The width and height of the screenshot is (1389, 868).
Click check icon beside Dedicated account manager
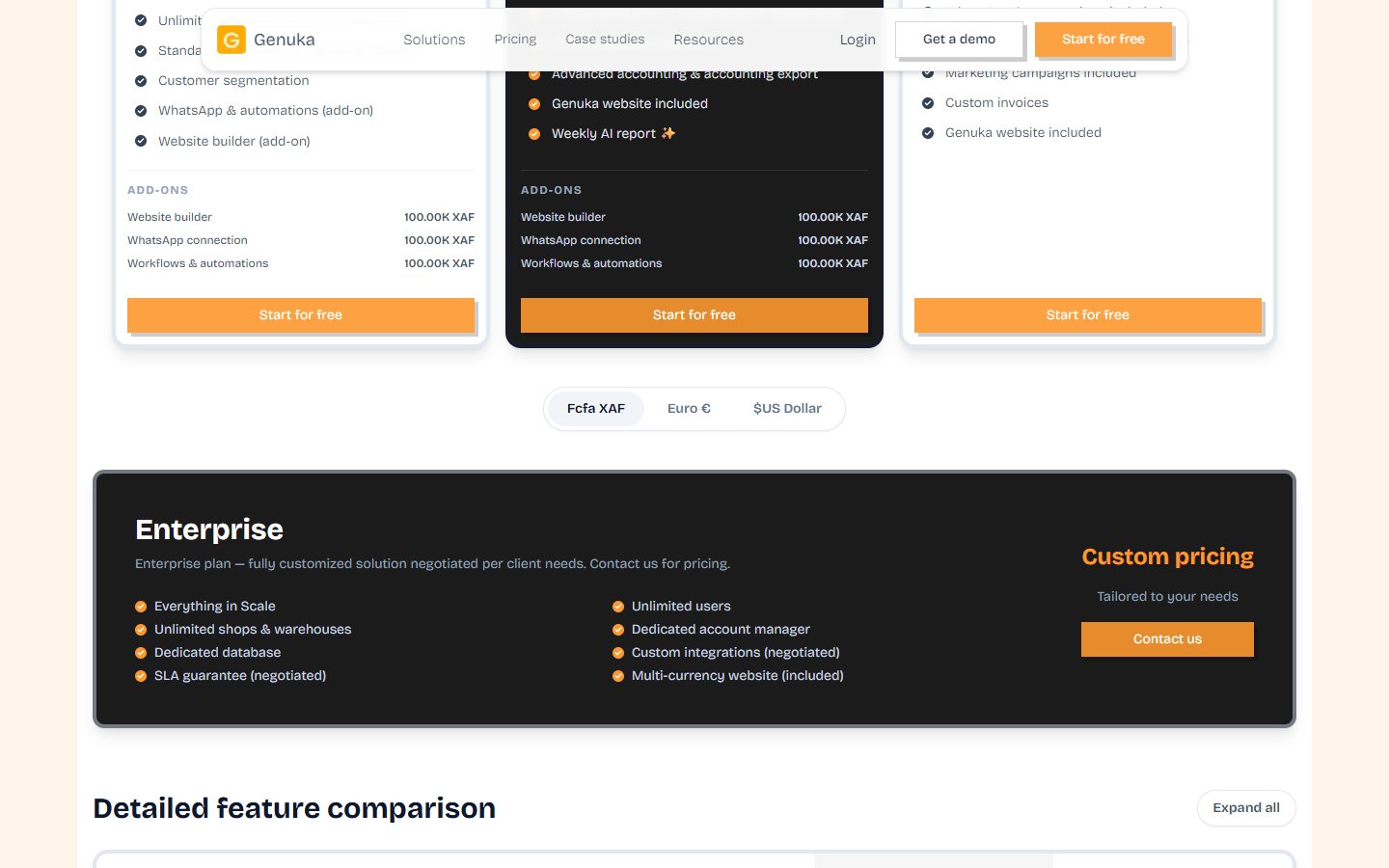click(618, 630)
